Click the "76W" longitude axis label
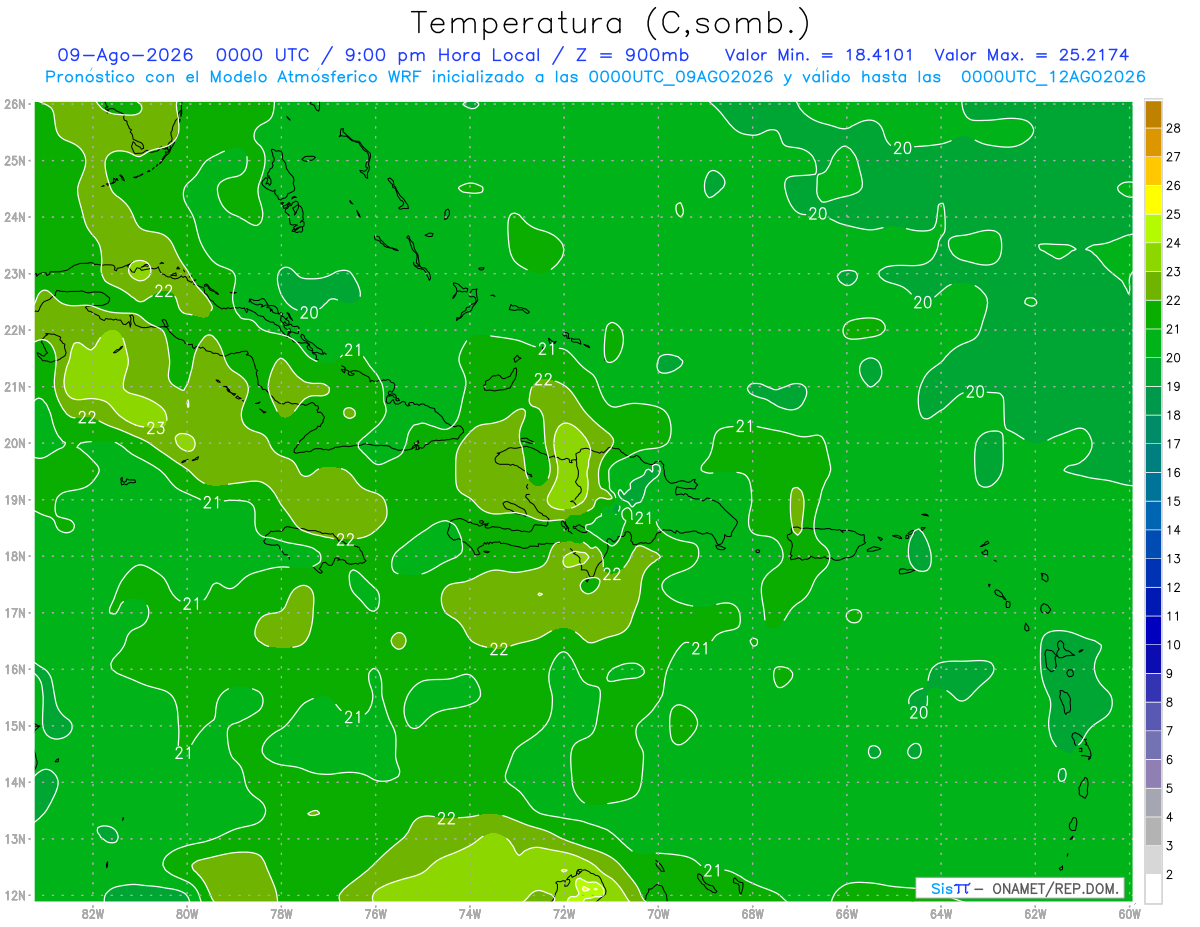Image resolution: width=1200 pixels, height=927 pixels. [375, 913]
